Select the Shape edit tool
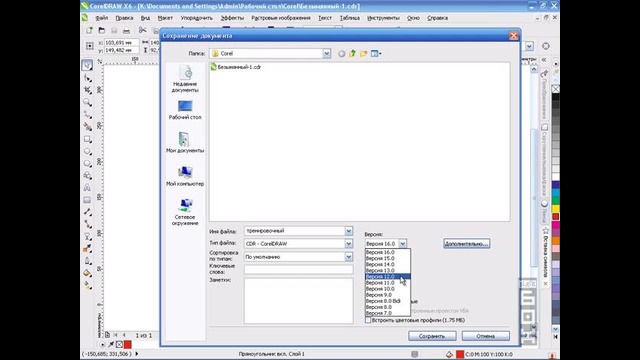The height and width of the screenshot is (360, 640). click(x=87, y=78)
